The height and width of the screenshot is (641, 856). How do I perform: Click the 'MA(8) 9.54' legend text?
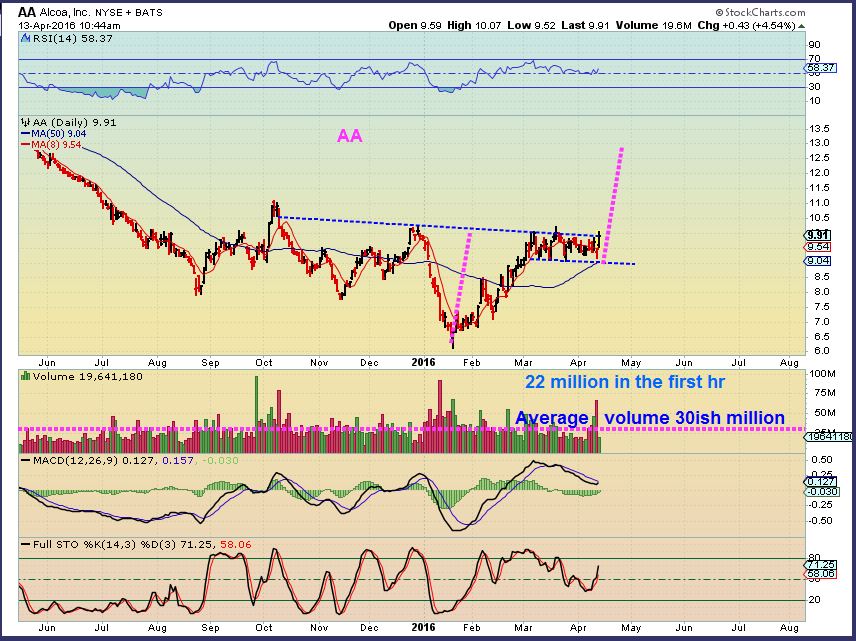coord(56,145)
